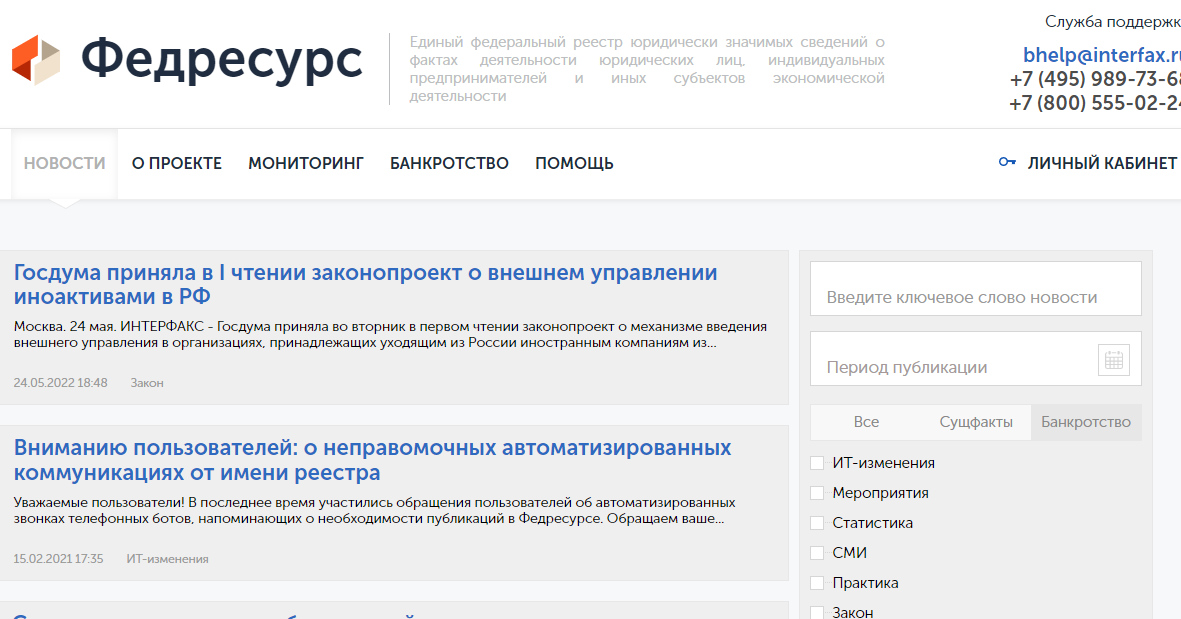Click the Единый федеральный реестр description text

(647, 69)
